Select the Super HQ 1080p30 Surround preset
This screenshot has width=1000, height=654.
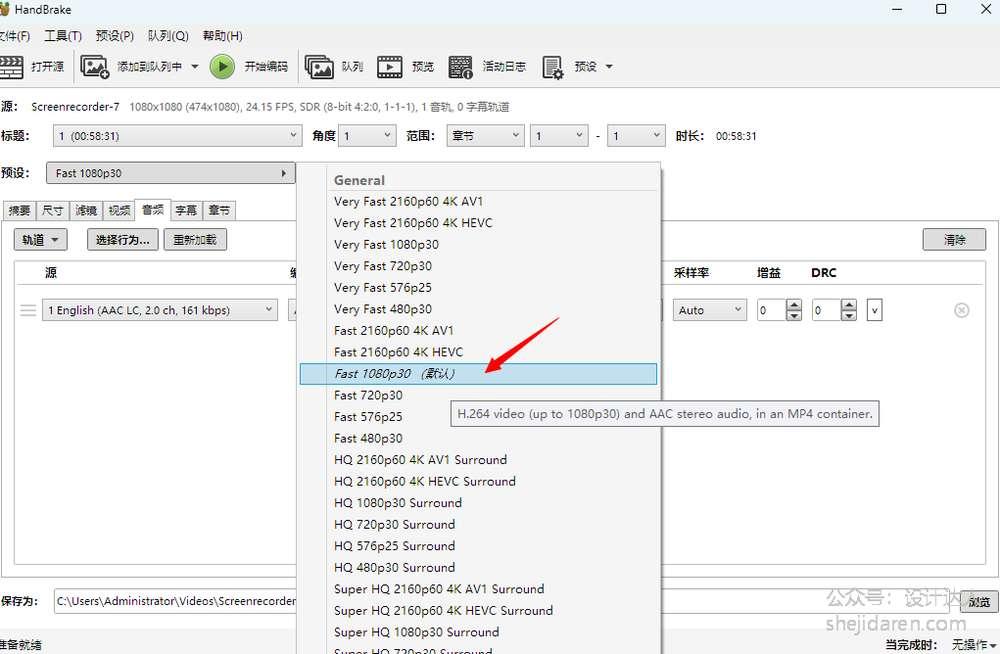(x=478, y=632)
